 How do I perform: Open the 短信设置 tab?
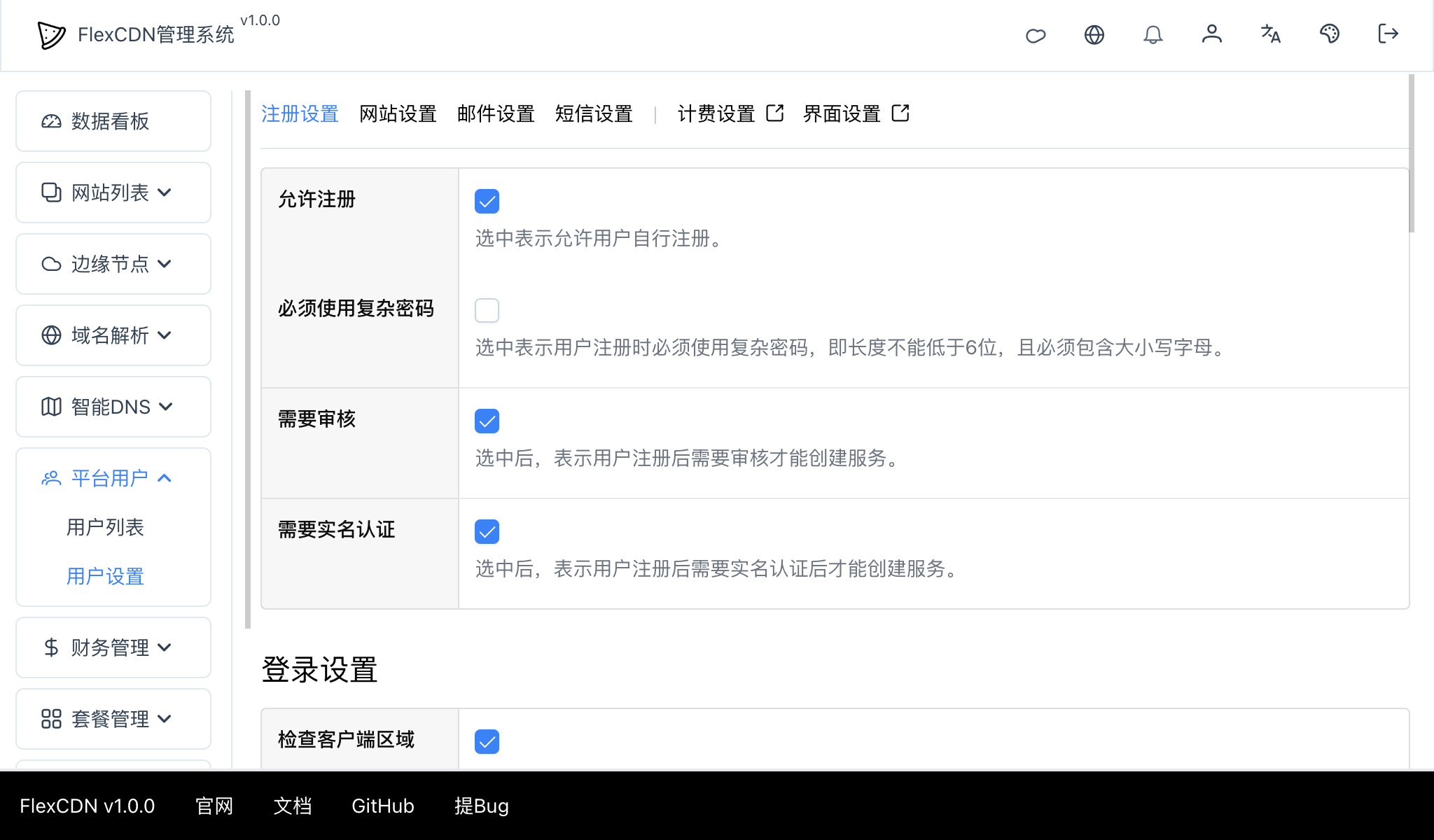(x=594, y=113)
